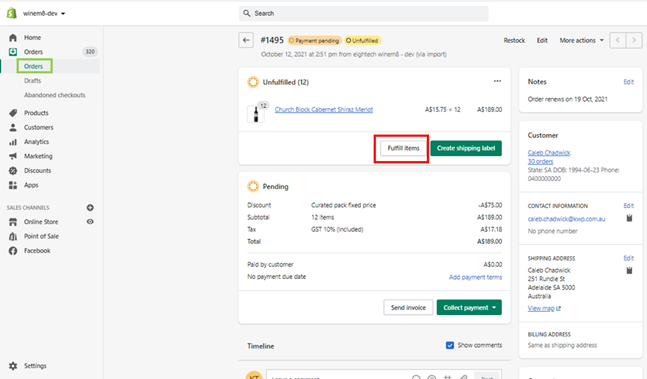Image resolution: width=647 pixels, height=379 pixels.
Task: Click the Discounts badge icon
Action: 13,171
